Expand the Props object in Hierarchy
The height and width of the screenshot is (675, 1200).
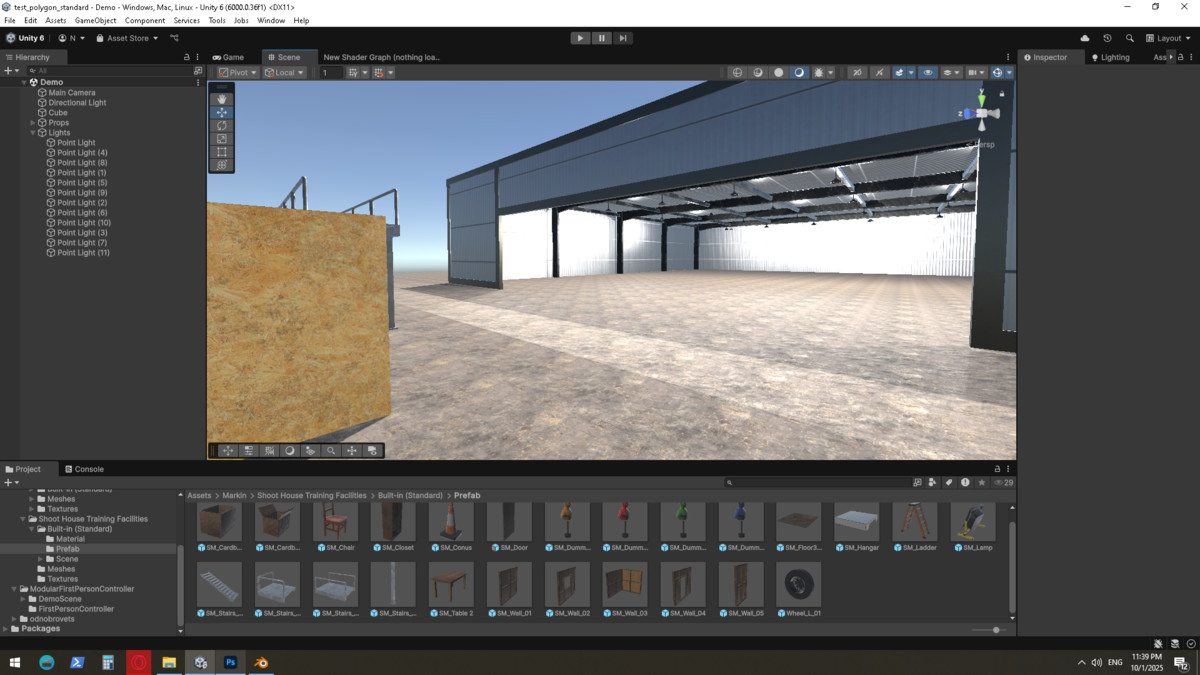point(33,123)
